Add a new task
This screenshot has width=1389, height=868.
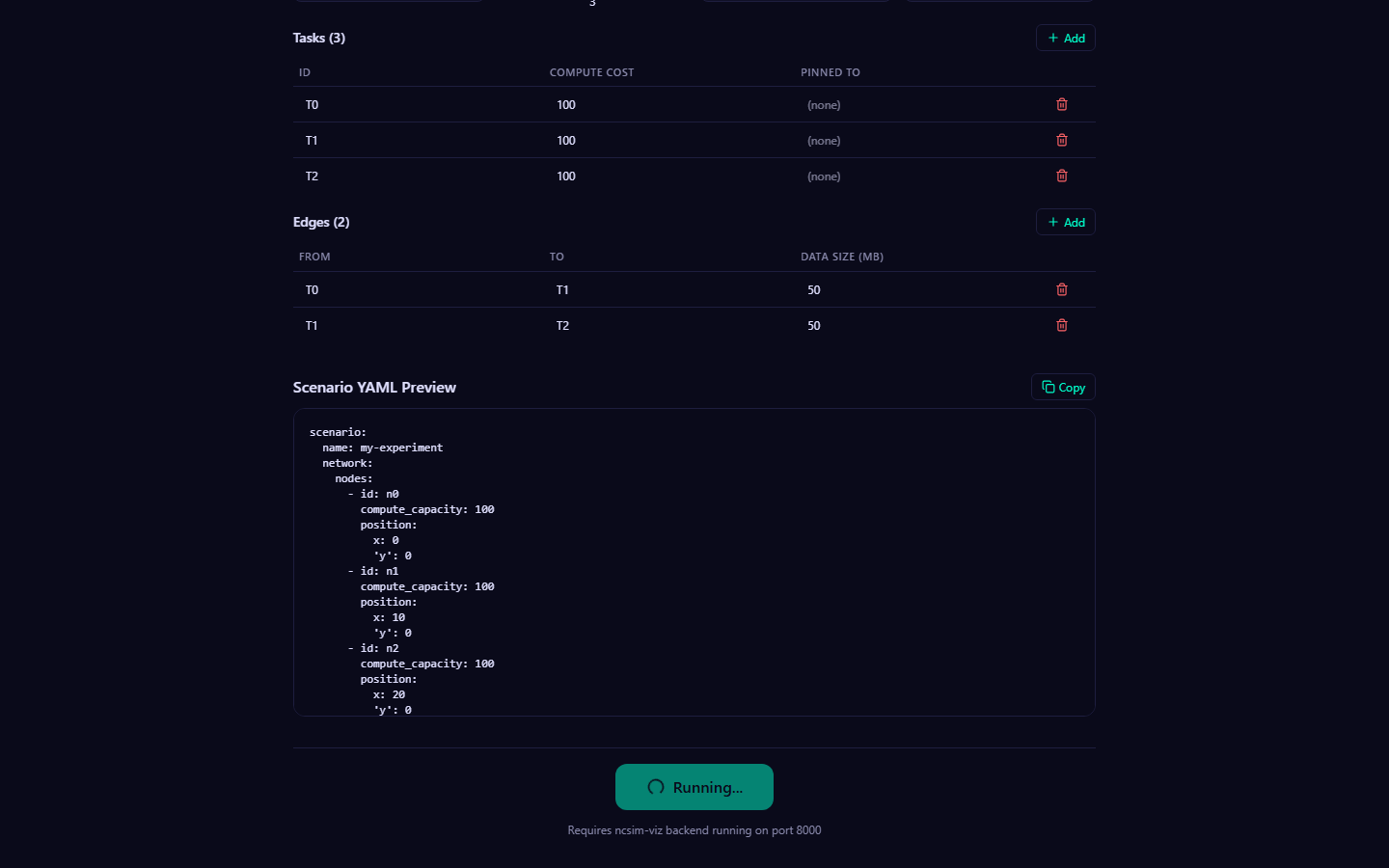tap(1065, 38)
